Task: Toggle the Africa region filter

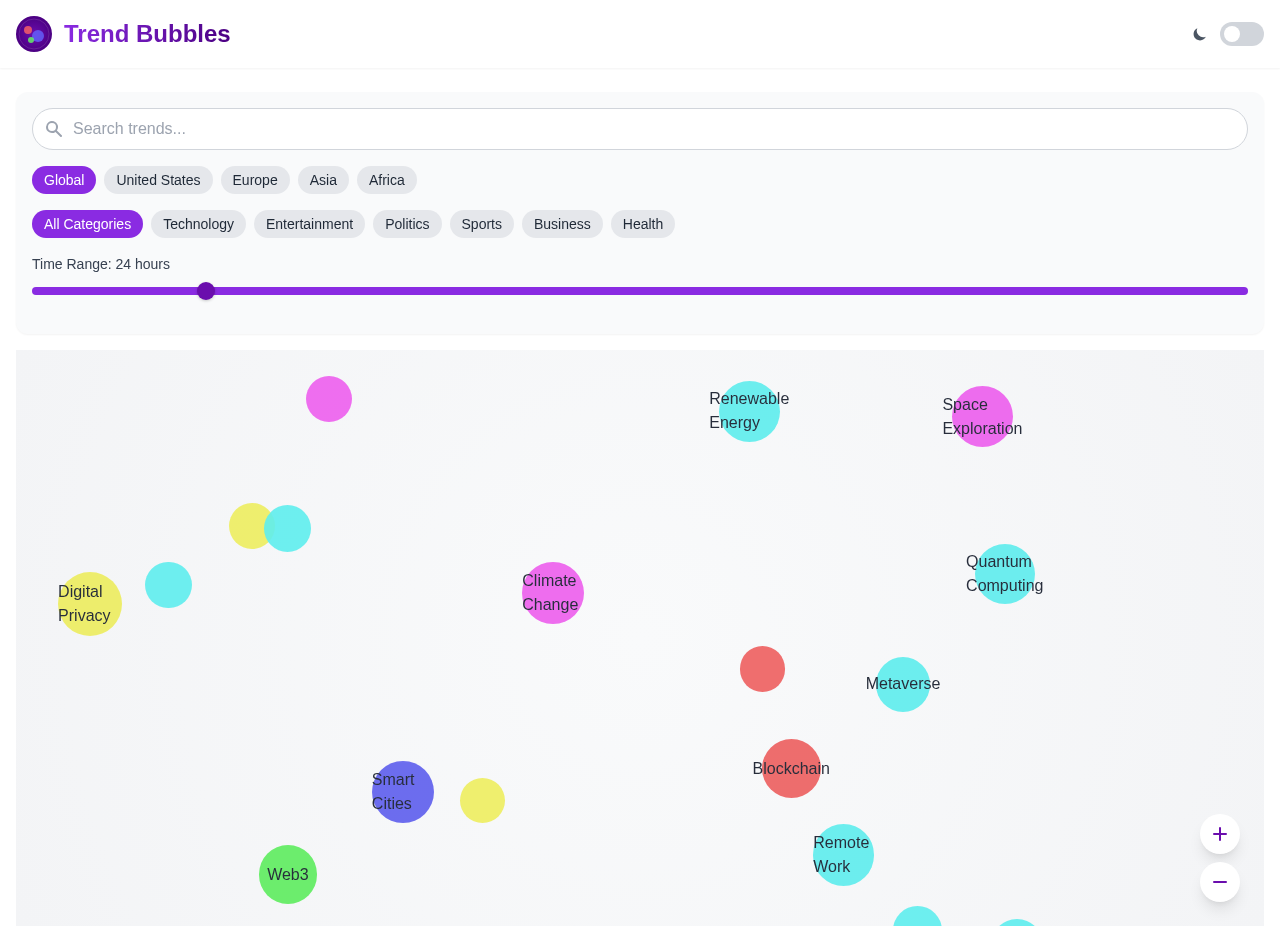Action: point(387,180)
